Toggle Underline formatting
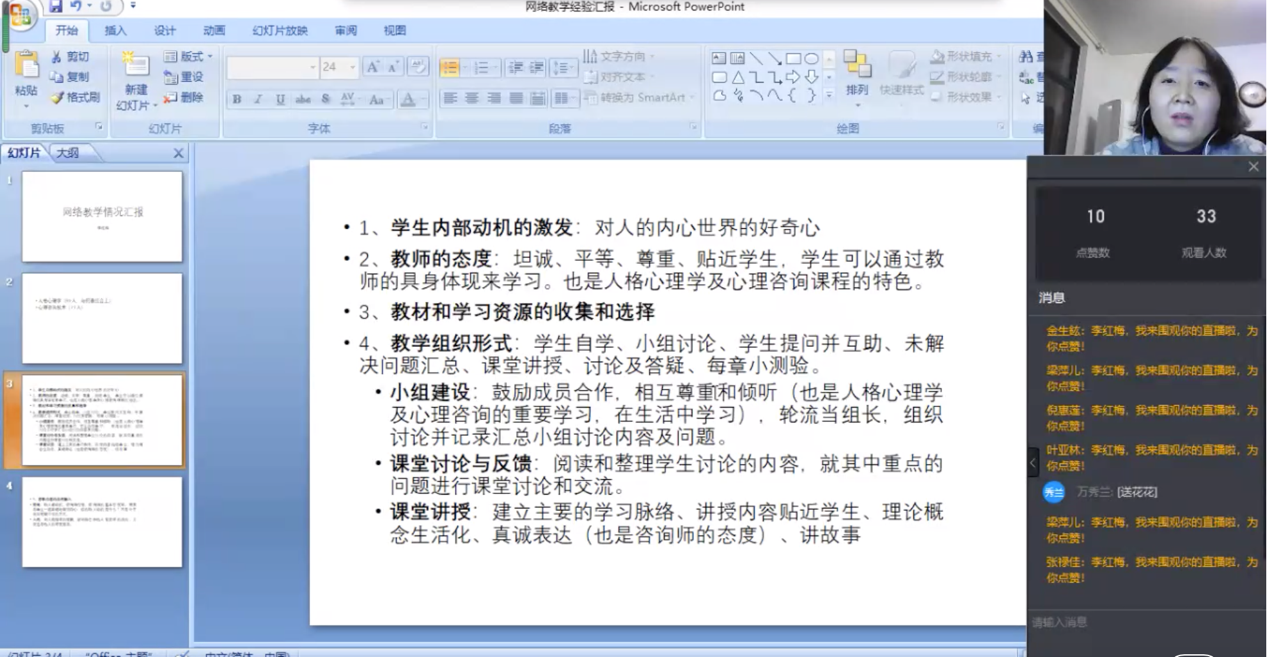This screenshot has width=1269, height=657. pyautogui.click(x=281, y=99)
